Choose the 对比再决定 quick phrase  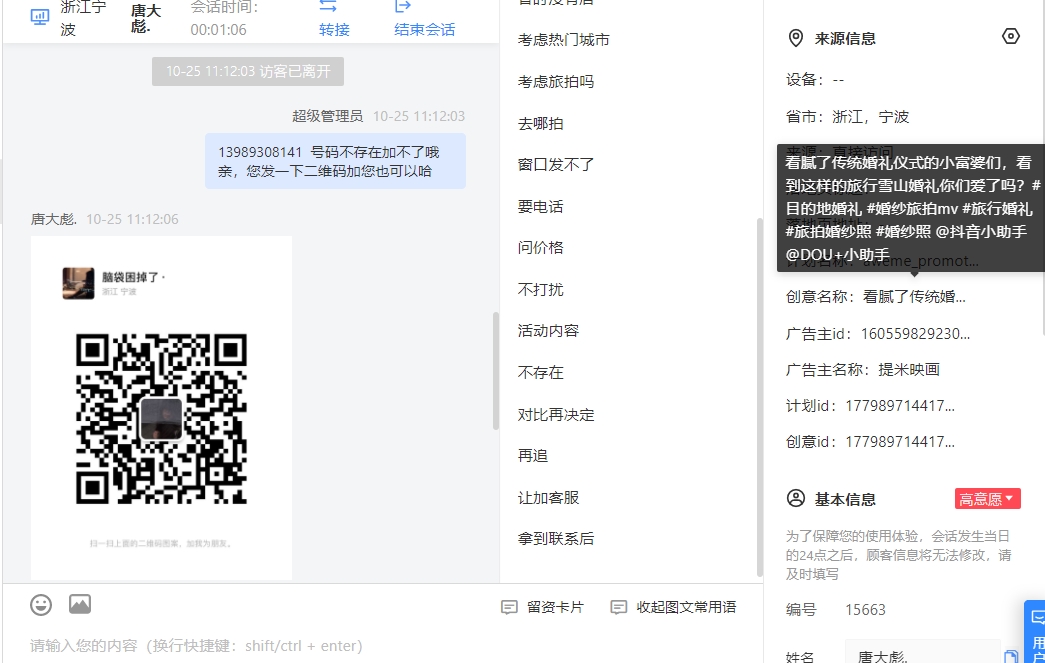click(x=556, y=414)
